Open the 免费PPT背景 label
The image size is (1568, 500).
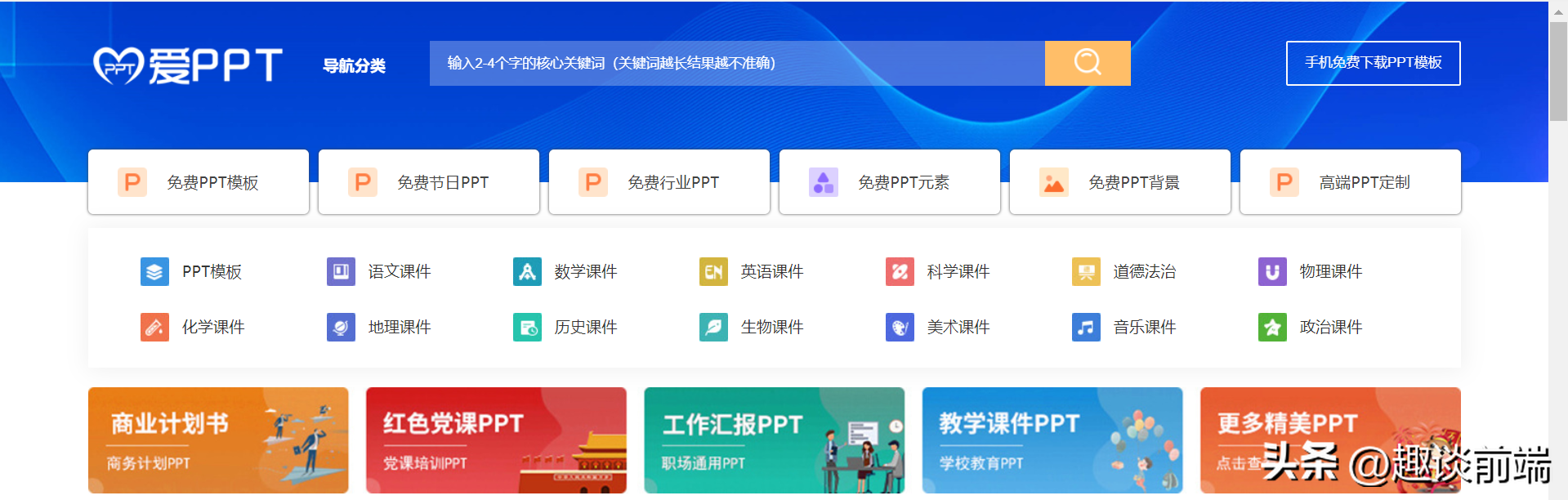click(x=1134, y=182)
